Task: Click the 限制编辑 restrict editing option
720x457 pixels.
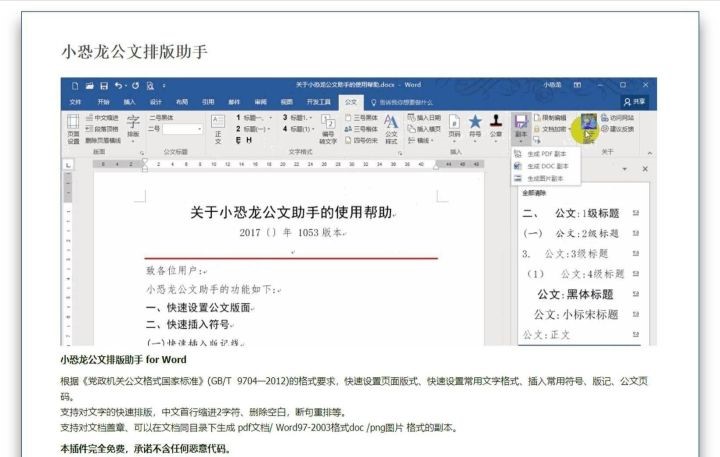Action: pos(550,118)
